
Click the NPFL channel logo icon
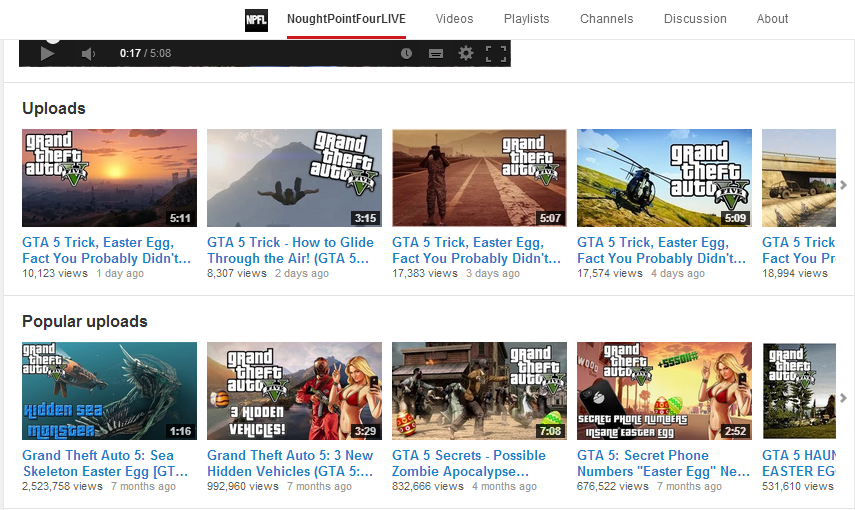coord(256,20)
